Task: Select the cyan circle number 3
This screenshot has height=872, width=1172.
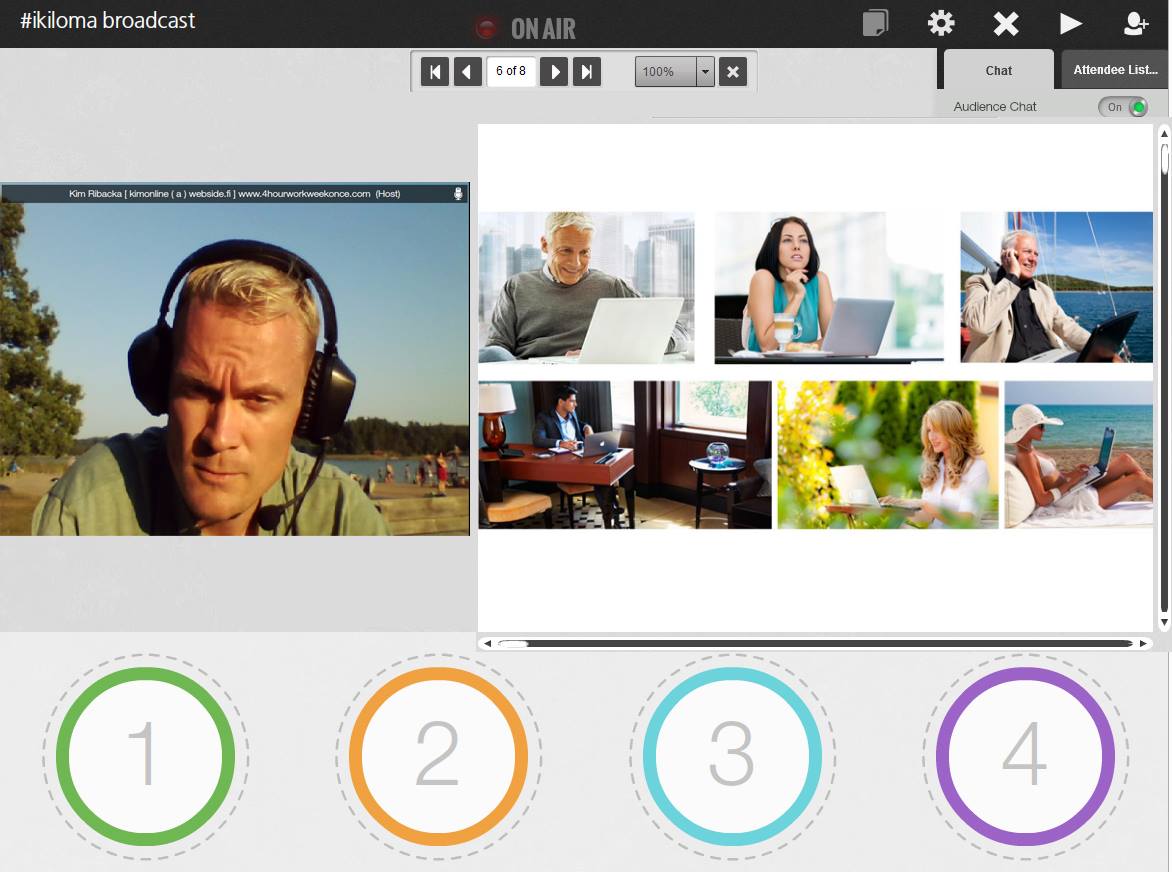Action: tap(732, 756)
